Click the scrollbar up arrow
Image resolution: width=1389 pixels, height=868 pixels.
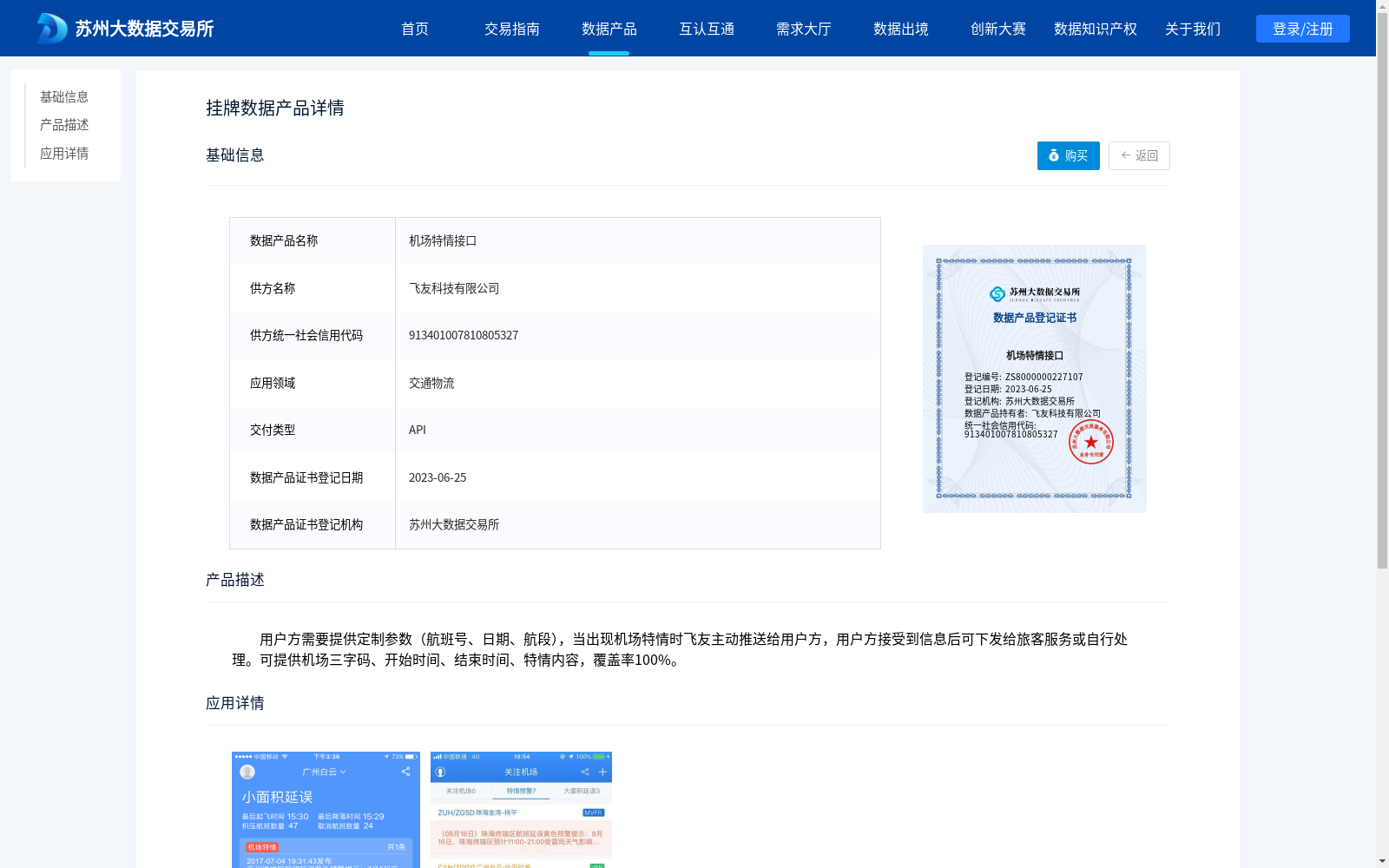pyautogui.click(x=1382, y=6)
